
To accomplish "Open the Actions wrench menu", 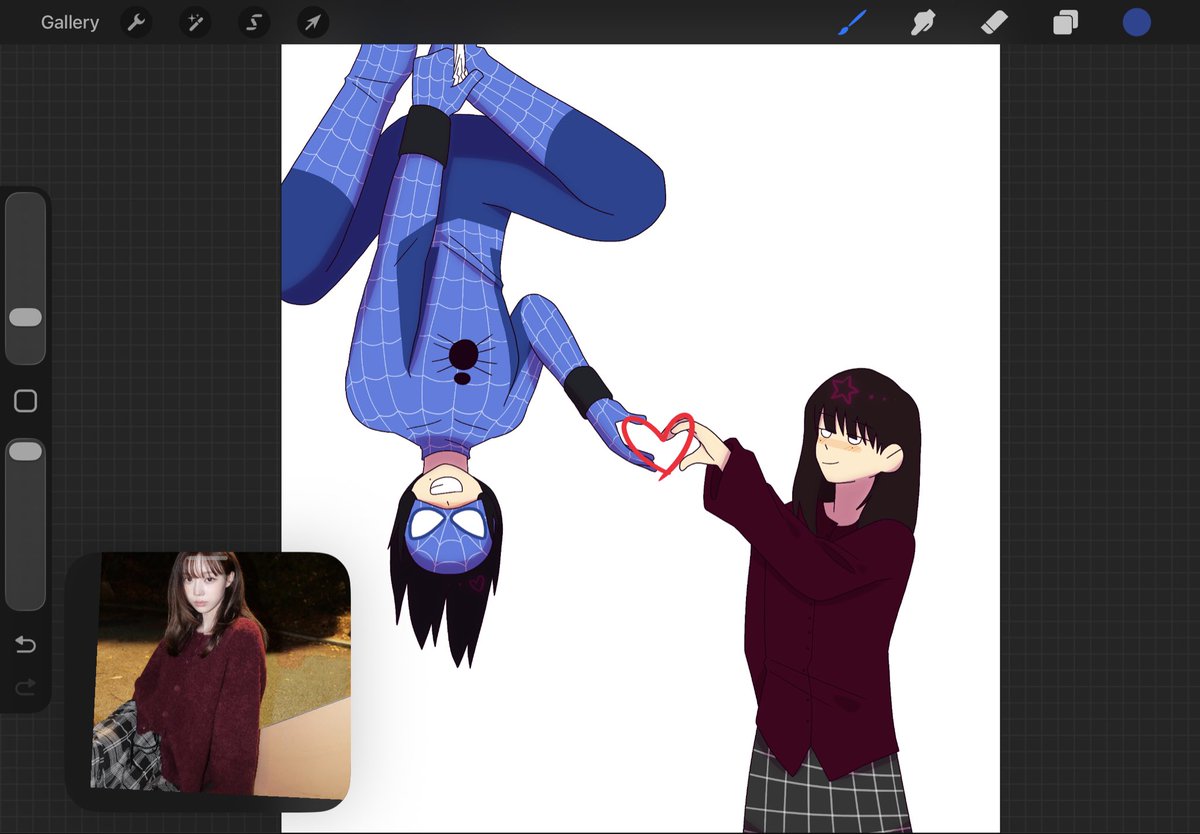I will 136,22.
